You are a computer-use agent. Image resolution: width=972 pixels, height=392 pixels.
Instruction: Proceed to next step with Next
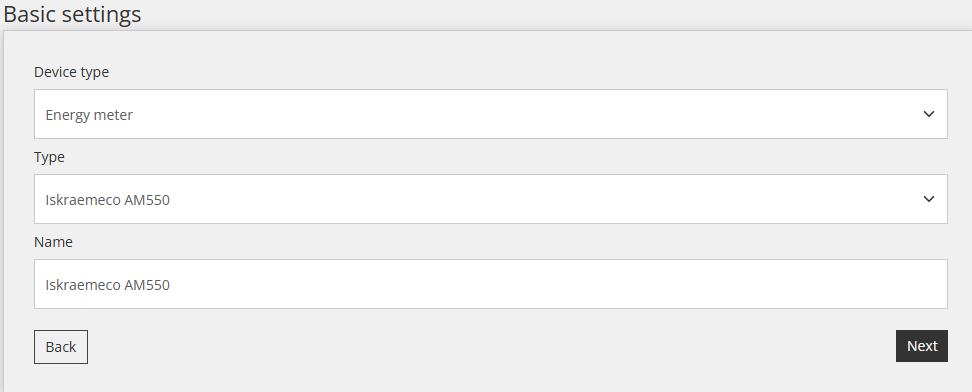[921, 346]
